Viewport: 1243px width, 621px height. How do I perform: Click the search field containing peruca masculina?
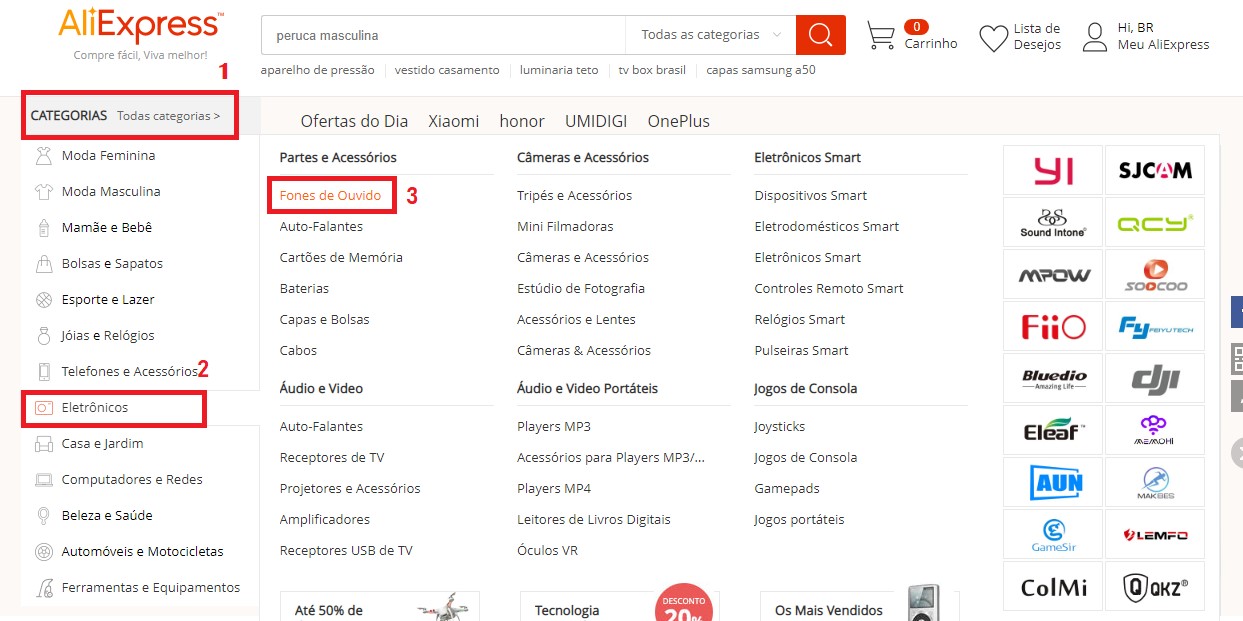pos(443,35)
